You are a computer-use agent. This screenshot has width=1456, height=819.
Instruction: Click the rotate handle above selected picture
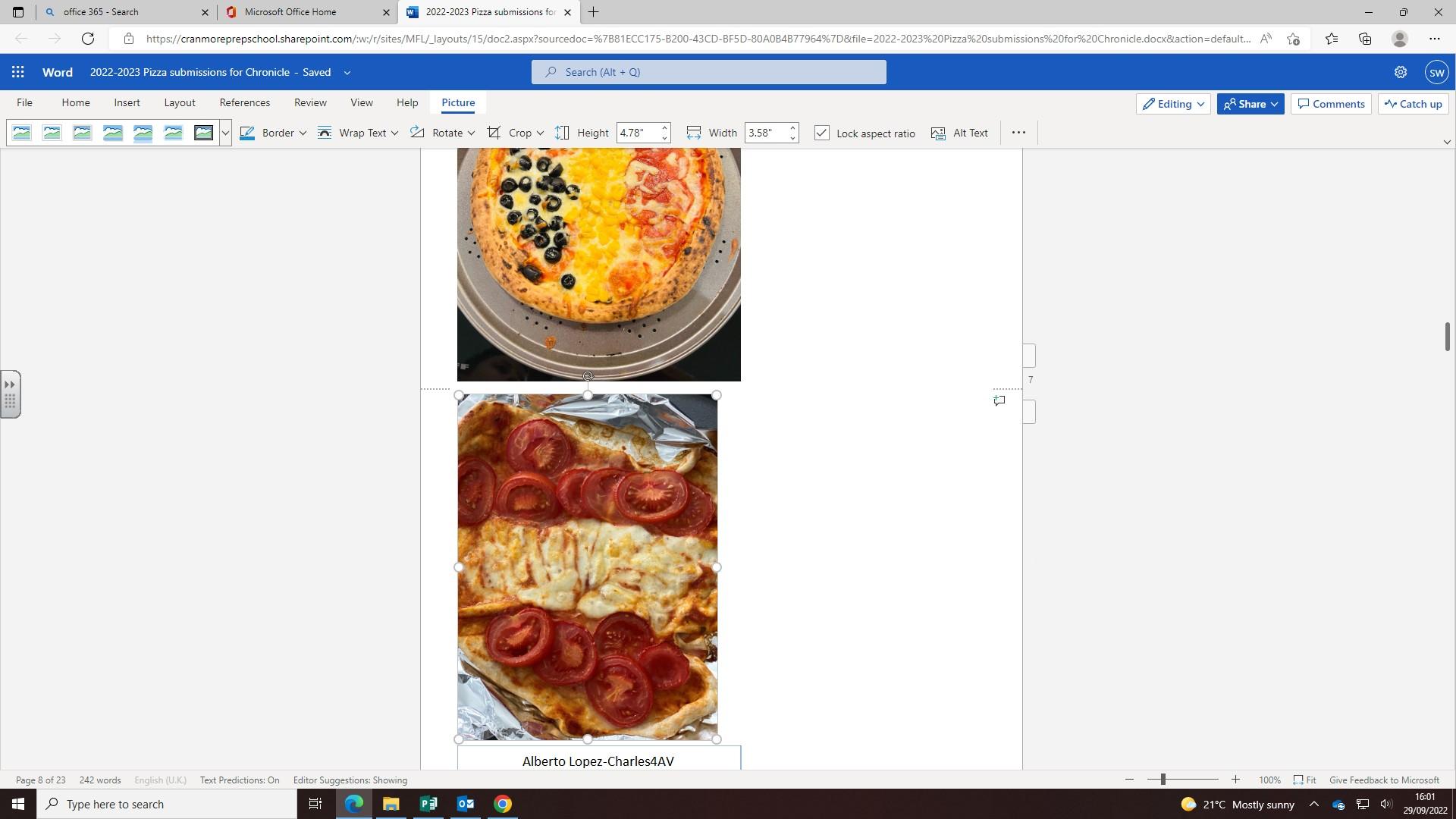point(588,376)
